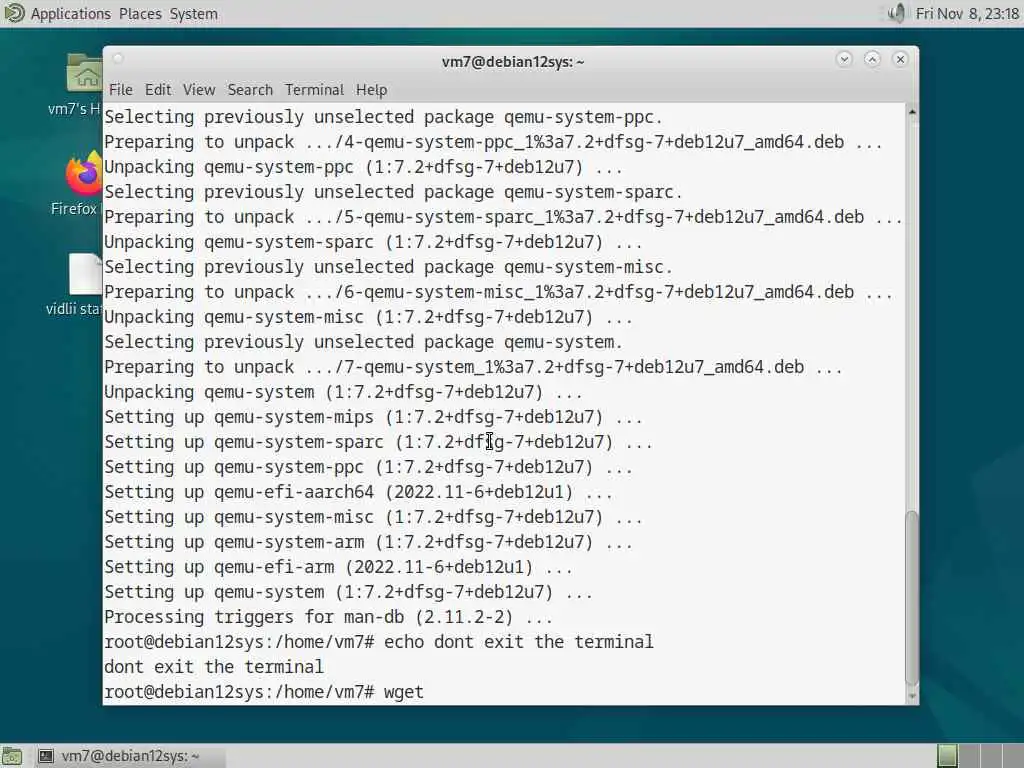This screenshot has height=768, width=1024.
Task: Select the vm7@debian12sys taskbar window button
Action: (130, 756)
